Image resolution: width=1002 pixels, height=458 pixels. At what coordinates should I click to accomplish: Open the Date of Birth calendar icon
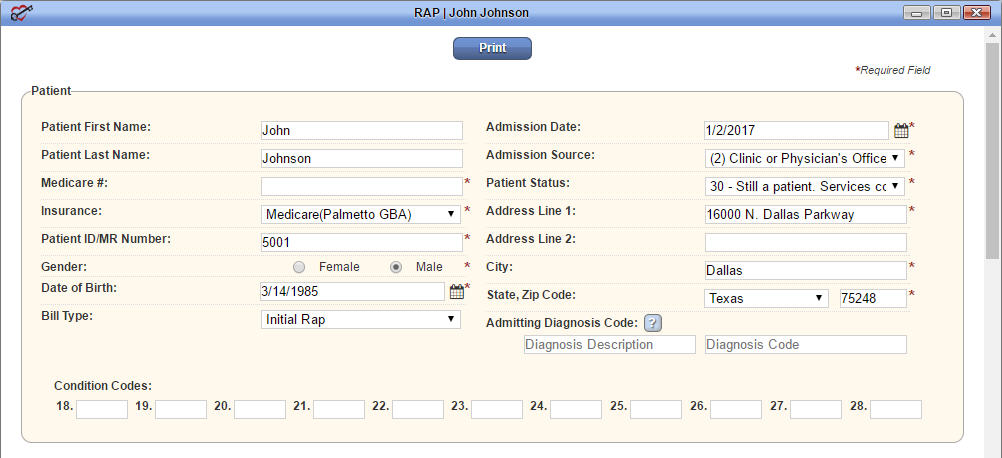coord(456,292)
